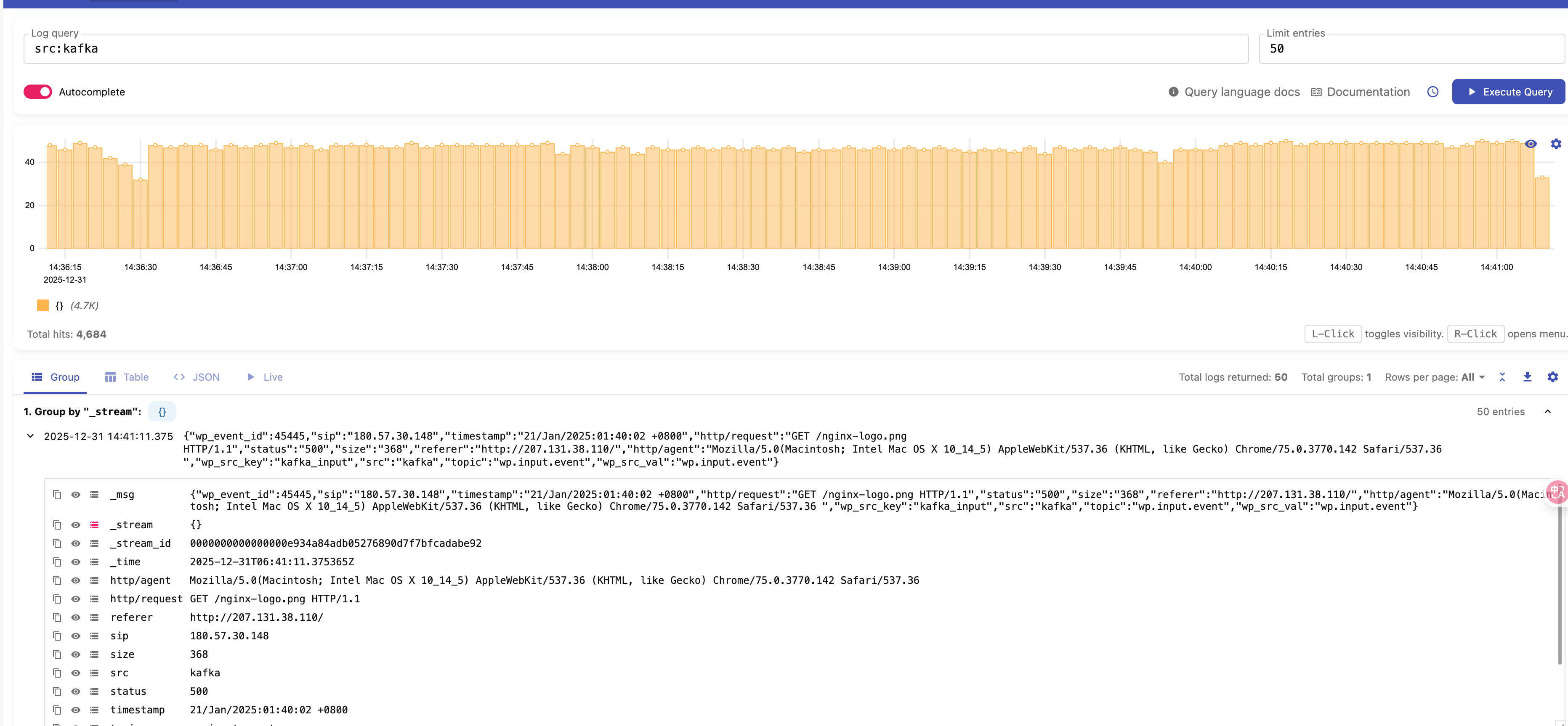Copy the sip field value
1568x726 pixels.
[57, 636]
